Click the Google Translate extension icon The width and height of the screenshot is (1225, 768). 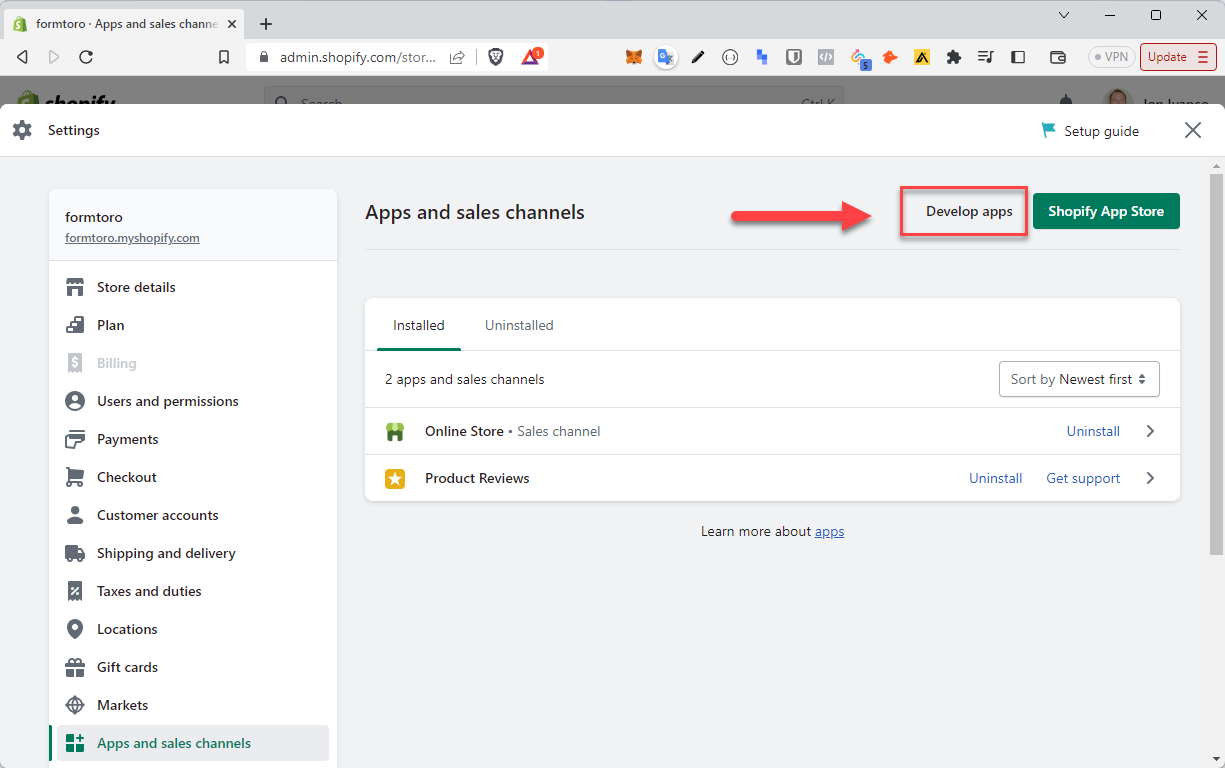pyautogui.click(x=665, y=57)
